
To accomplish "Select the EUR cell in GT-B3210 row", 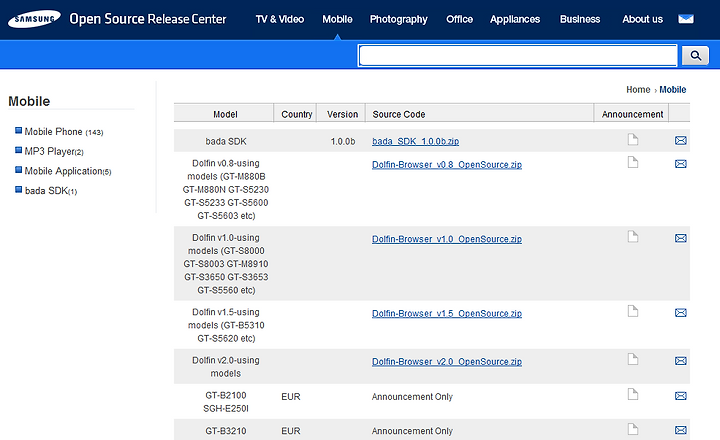I will [291, 431].
